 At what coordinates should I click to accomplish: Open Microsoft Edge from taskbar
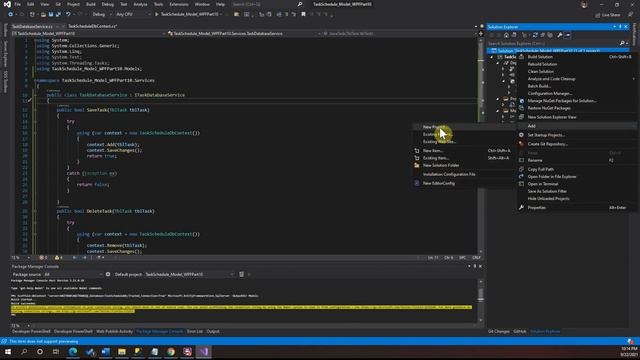pyautogui.click(x=73, y=351)
